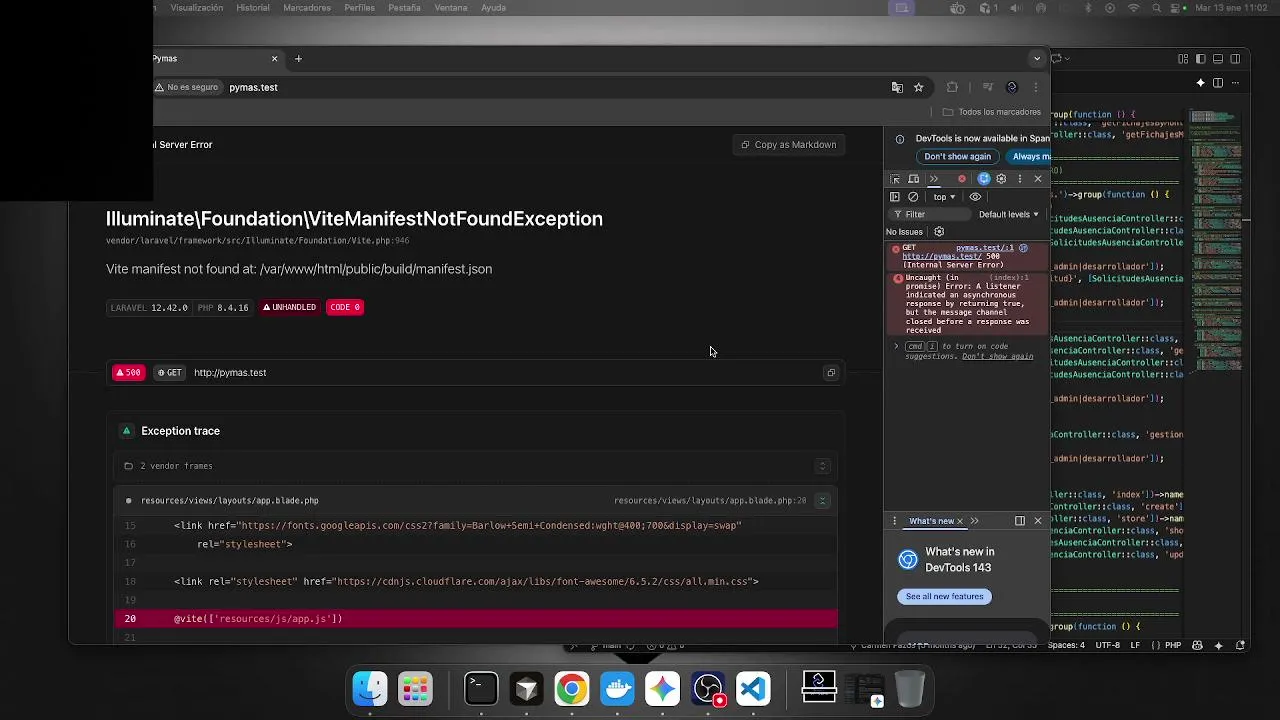Open the Pestaña menu
Image resolution: width=1280 pixels, height=720 pixels.
[404, 8]
